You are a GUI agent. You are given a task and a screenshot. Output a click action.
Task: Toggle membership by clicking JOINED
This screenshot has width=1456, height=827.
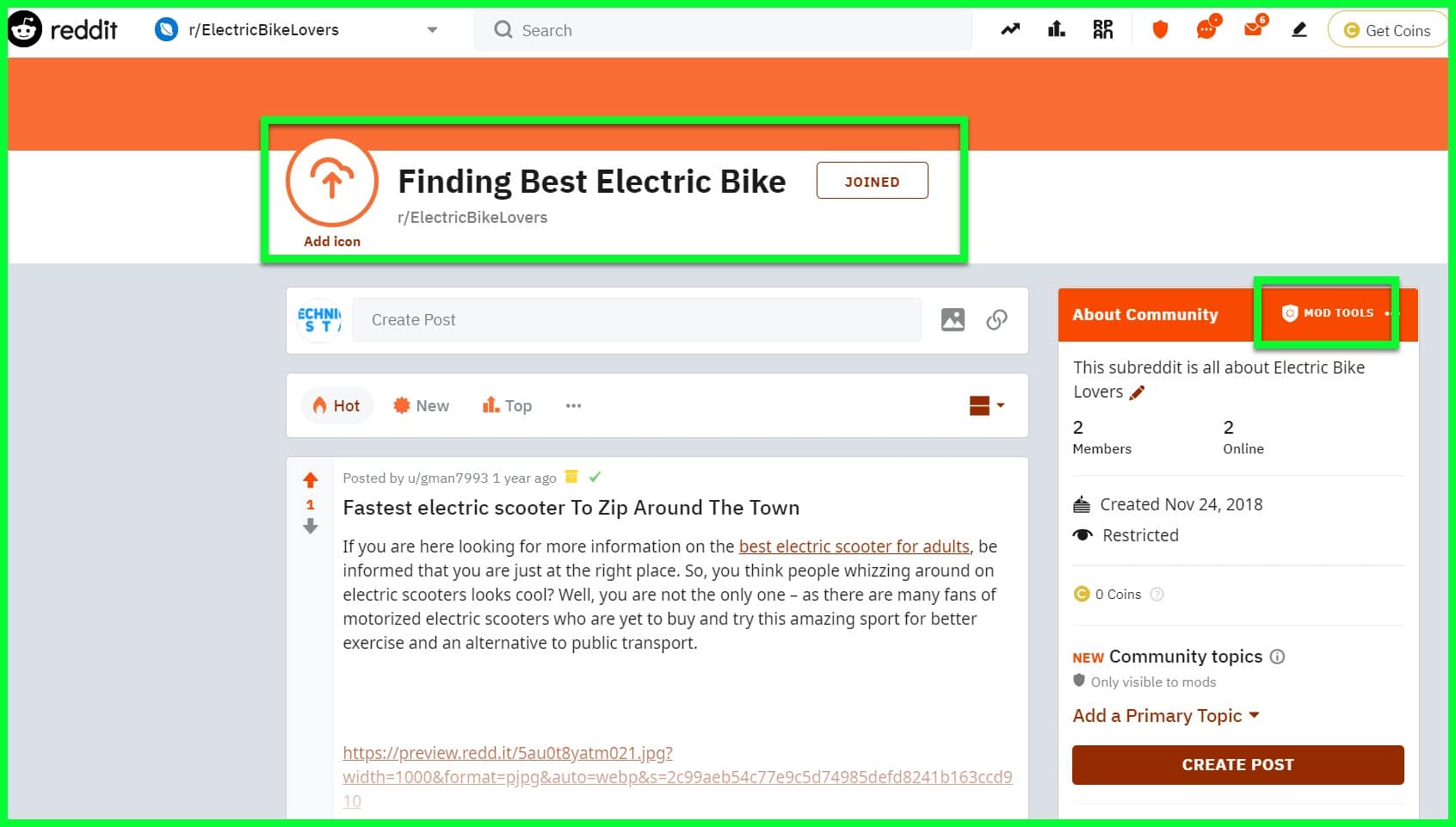pyautogui.click(x=872, y=181)
